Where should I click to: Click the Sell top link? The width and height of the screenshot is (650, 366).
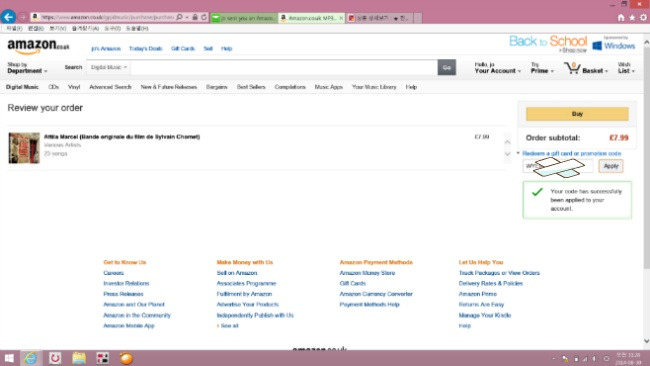click(x=208, y=48)
